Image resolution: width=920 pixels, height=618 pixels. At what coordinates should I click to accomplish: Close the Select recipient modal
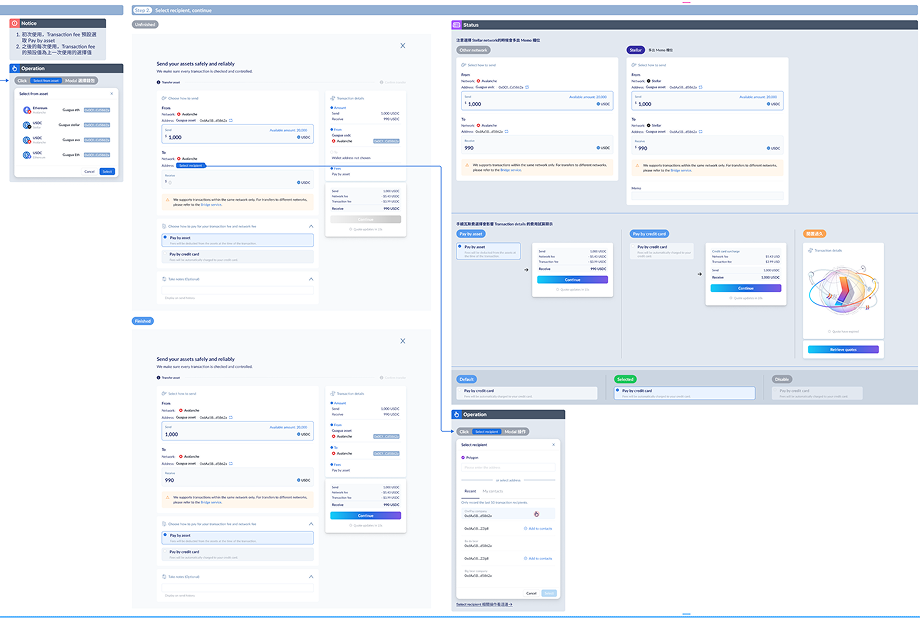pos(554,445)
